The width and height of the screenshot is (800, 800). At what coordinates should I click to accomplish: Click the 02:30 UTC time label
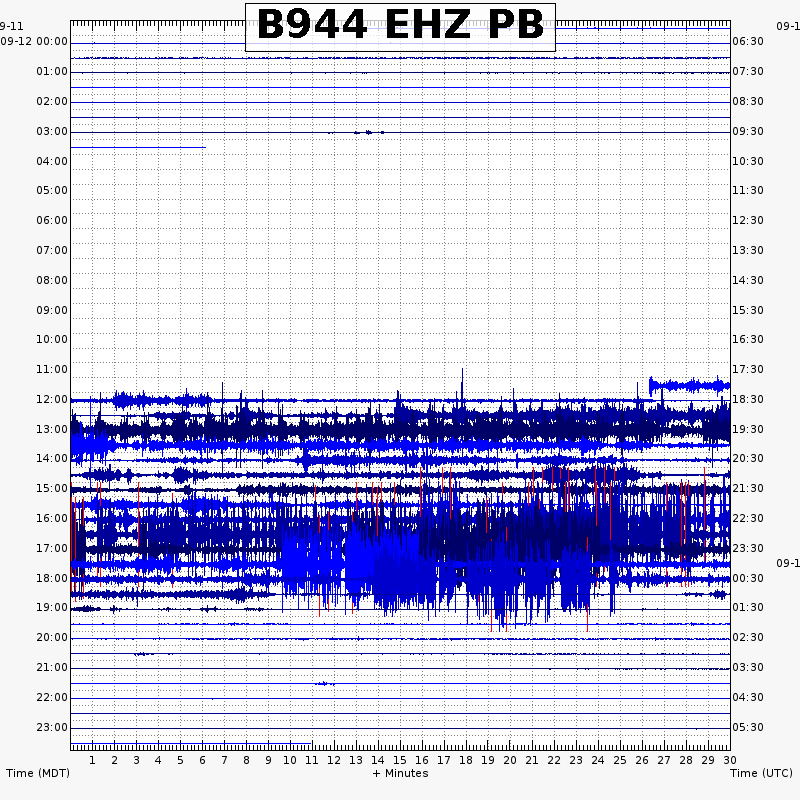point(748,638)
